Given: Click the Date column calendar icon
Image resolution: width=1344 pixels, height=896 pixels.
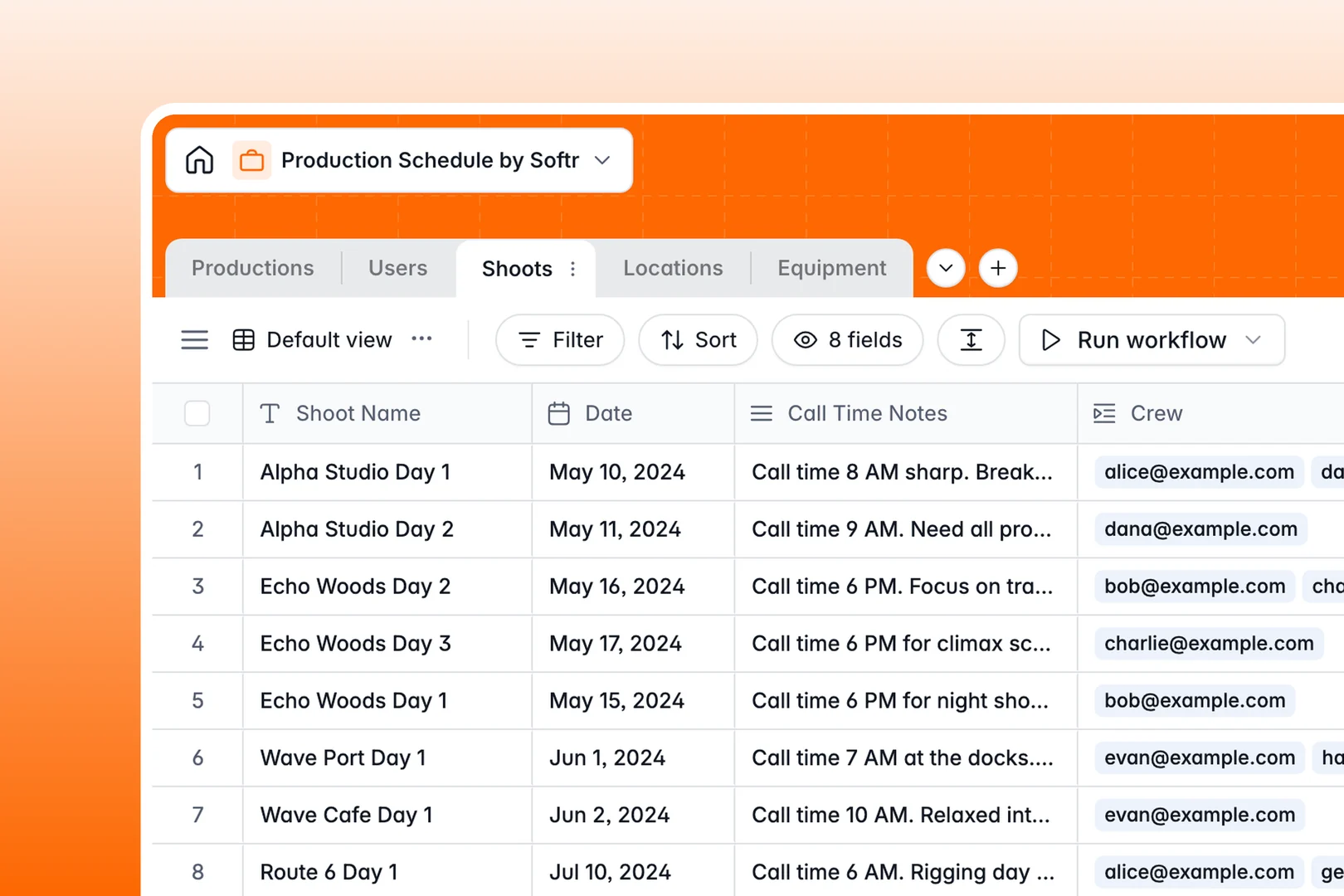Looking at the screenshot, I should click(559, 413).
